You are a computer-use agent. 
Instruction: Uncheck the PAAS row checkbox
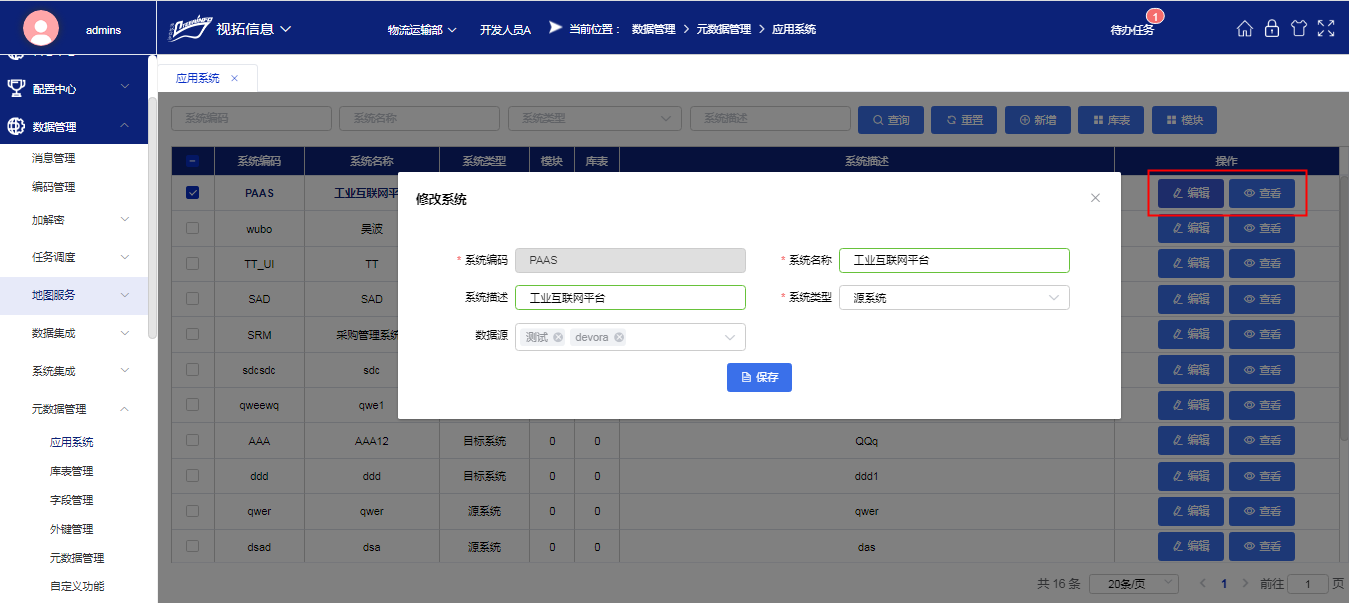tap(193, 193)
